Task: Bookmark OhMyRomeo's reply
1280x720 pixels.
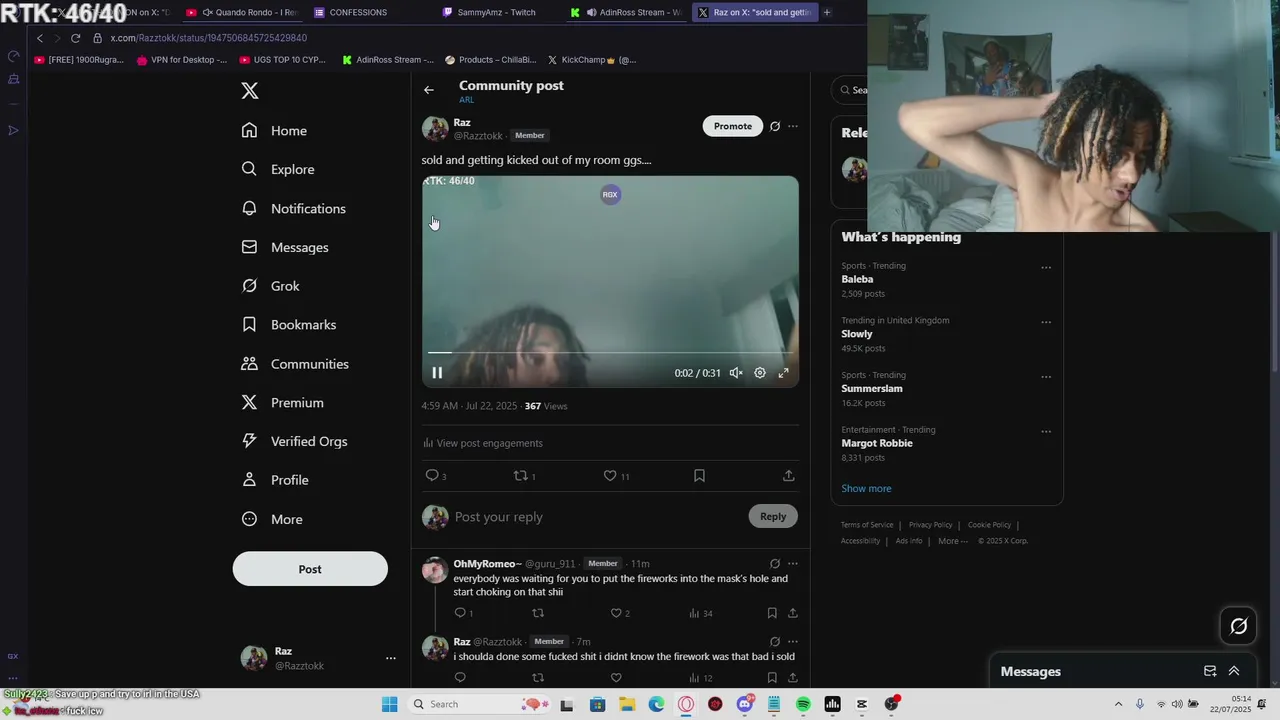Action: pos(772,613)
